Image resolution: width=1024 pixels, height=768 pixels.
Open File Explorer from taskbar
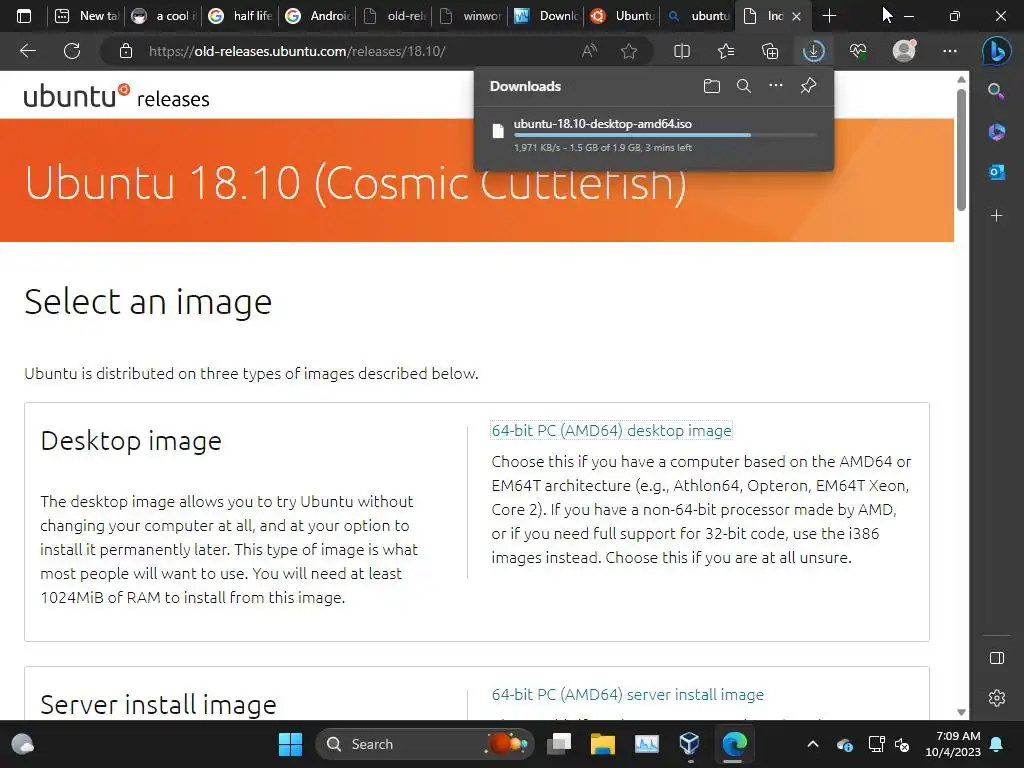click(603, 744)
